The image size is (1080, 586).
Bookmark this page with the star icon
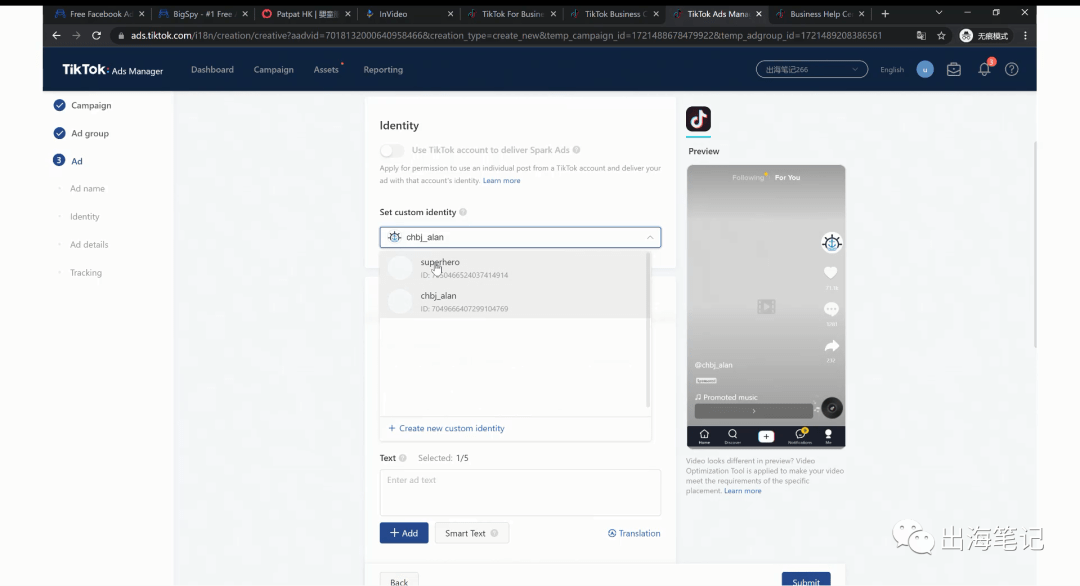tap(941, 36)
